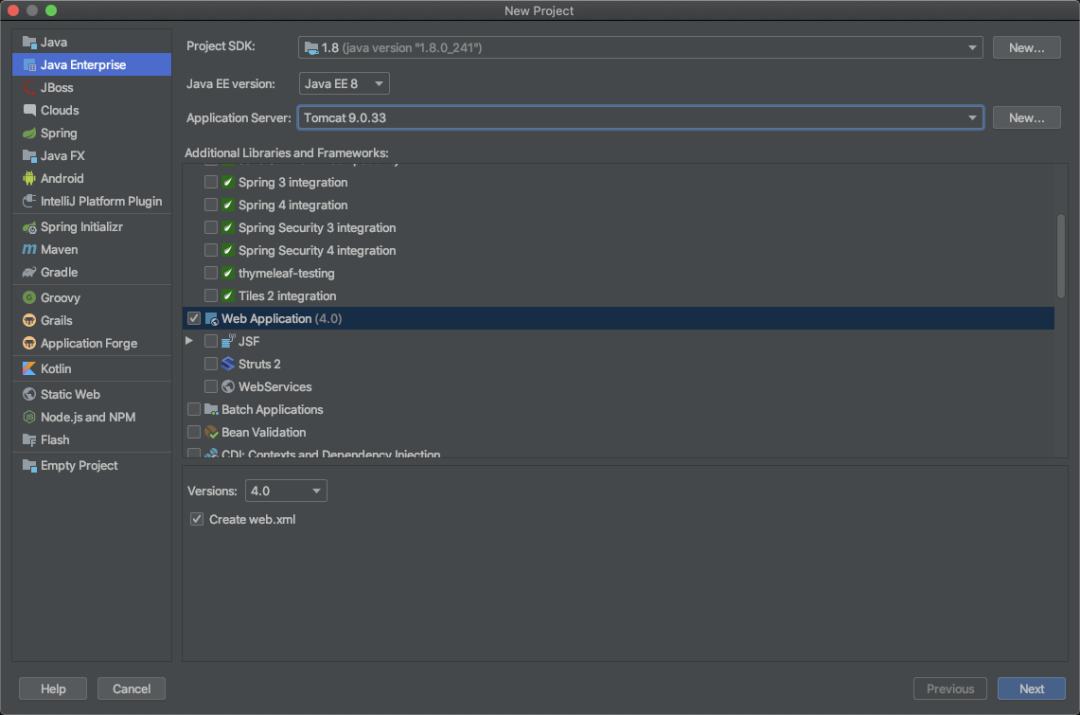Click the Application Forge icon
The image size is (1080, 715).
pos(29,343)
